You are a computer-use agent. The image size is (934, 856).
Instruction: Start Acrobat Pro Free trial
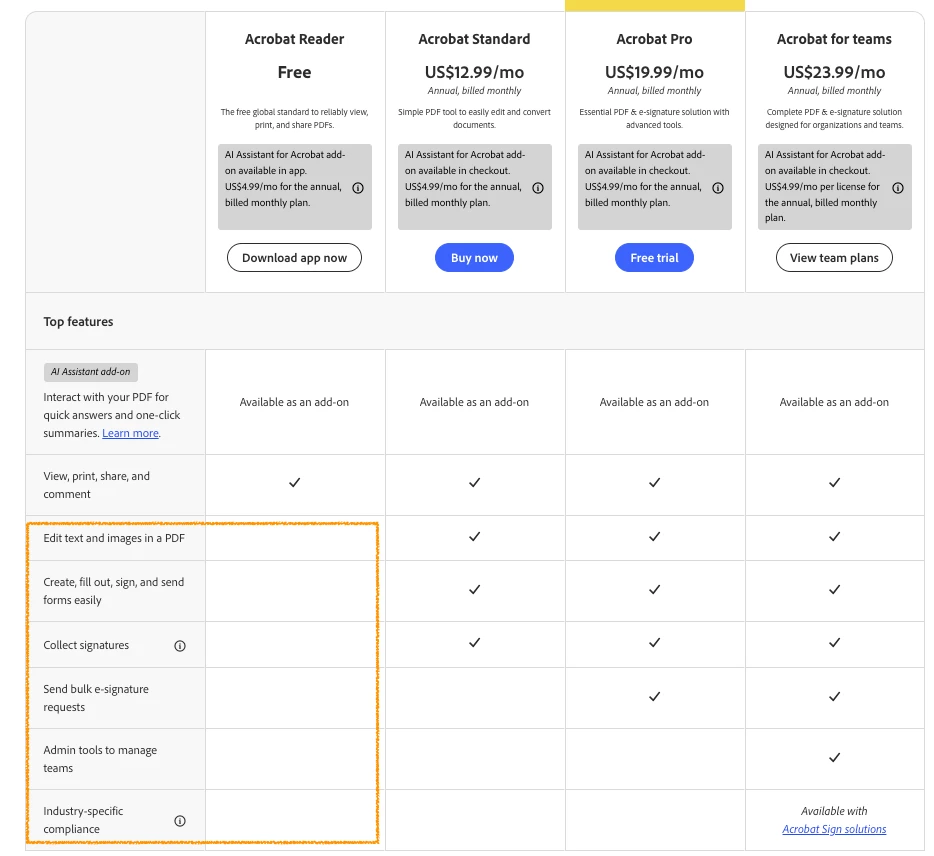pos(654,258)
